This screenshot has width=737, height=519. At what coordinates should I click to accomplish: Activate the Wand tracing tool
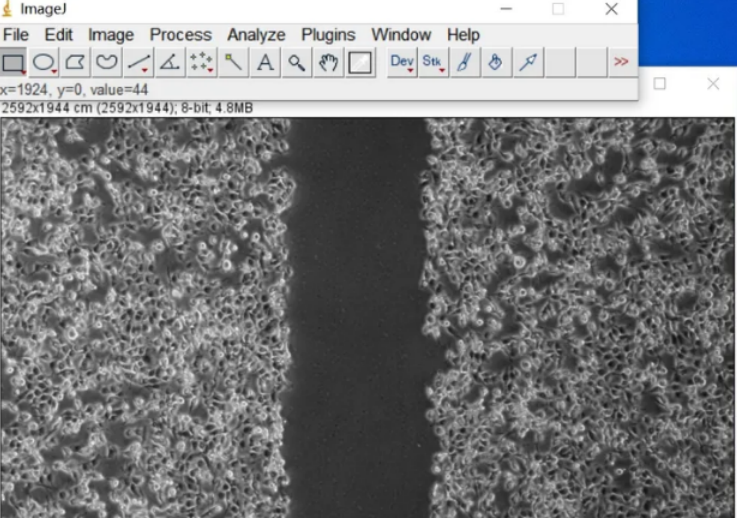(x=233, y=63)
